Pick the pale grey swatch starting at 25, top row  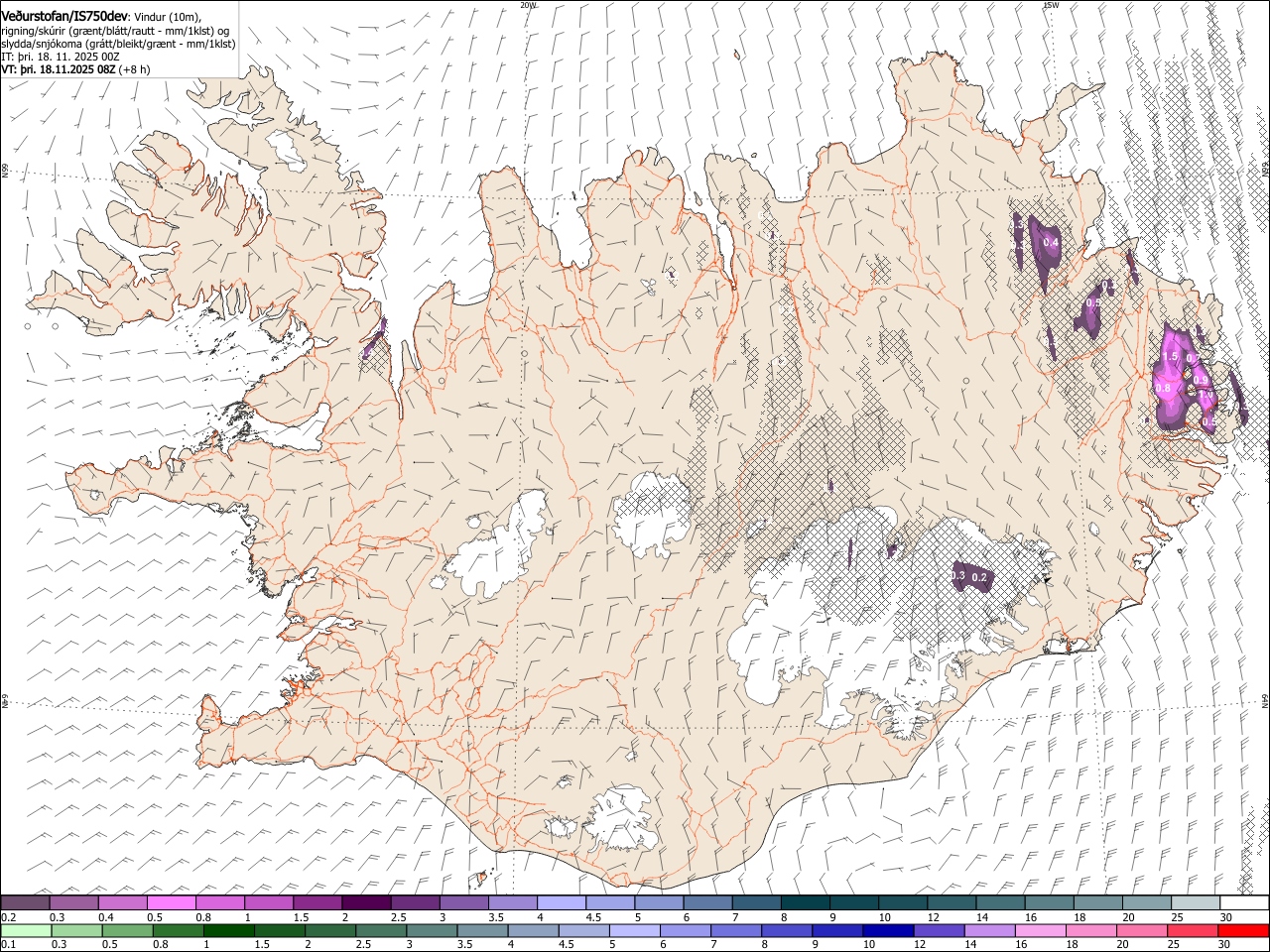(x=1196, y=902)
